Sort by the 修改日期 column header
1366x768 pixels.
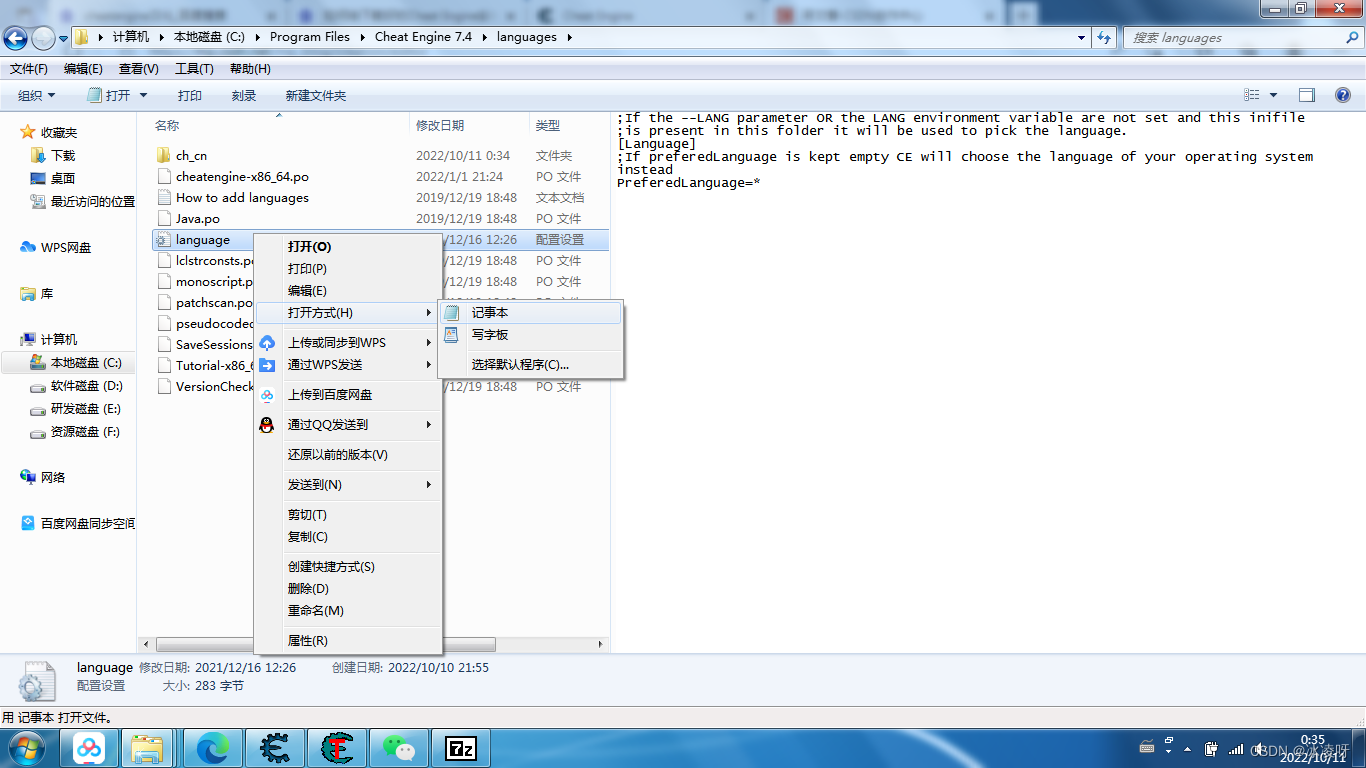[x=440, y=126]
